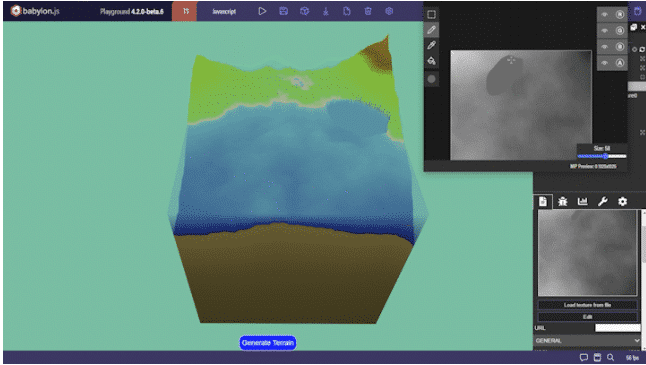Screen dimensions: 646x365
Task: Click the Download icon in toolbar
Action: pos(325,11)
